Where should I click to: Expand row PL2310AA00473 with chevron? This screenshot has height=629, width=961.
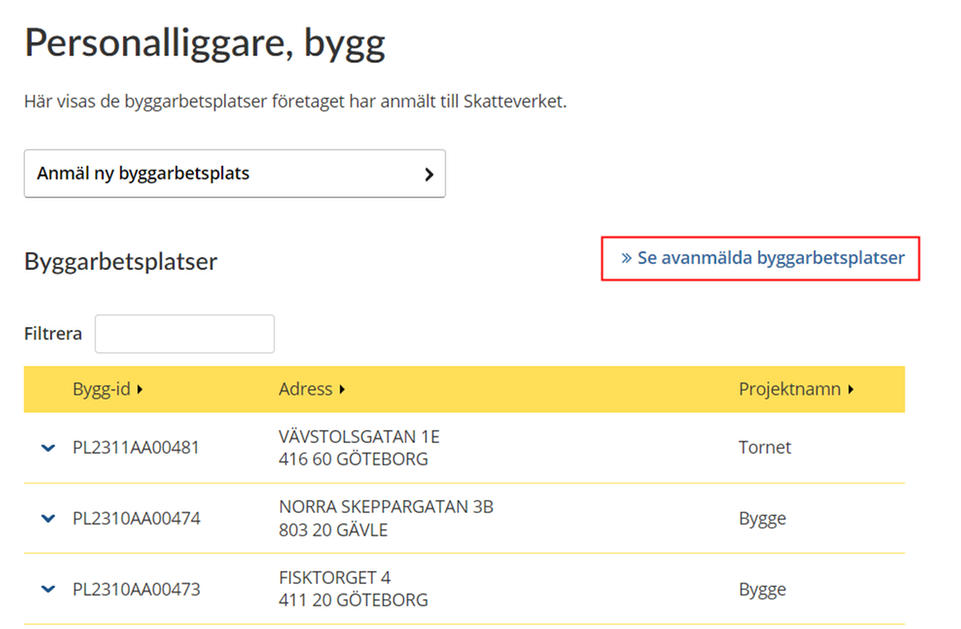(x=48, y=589)
